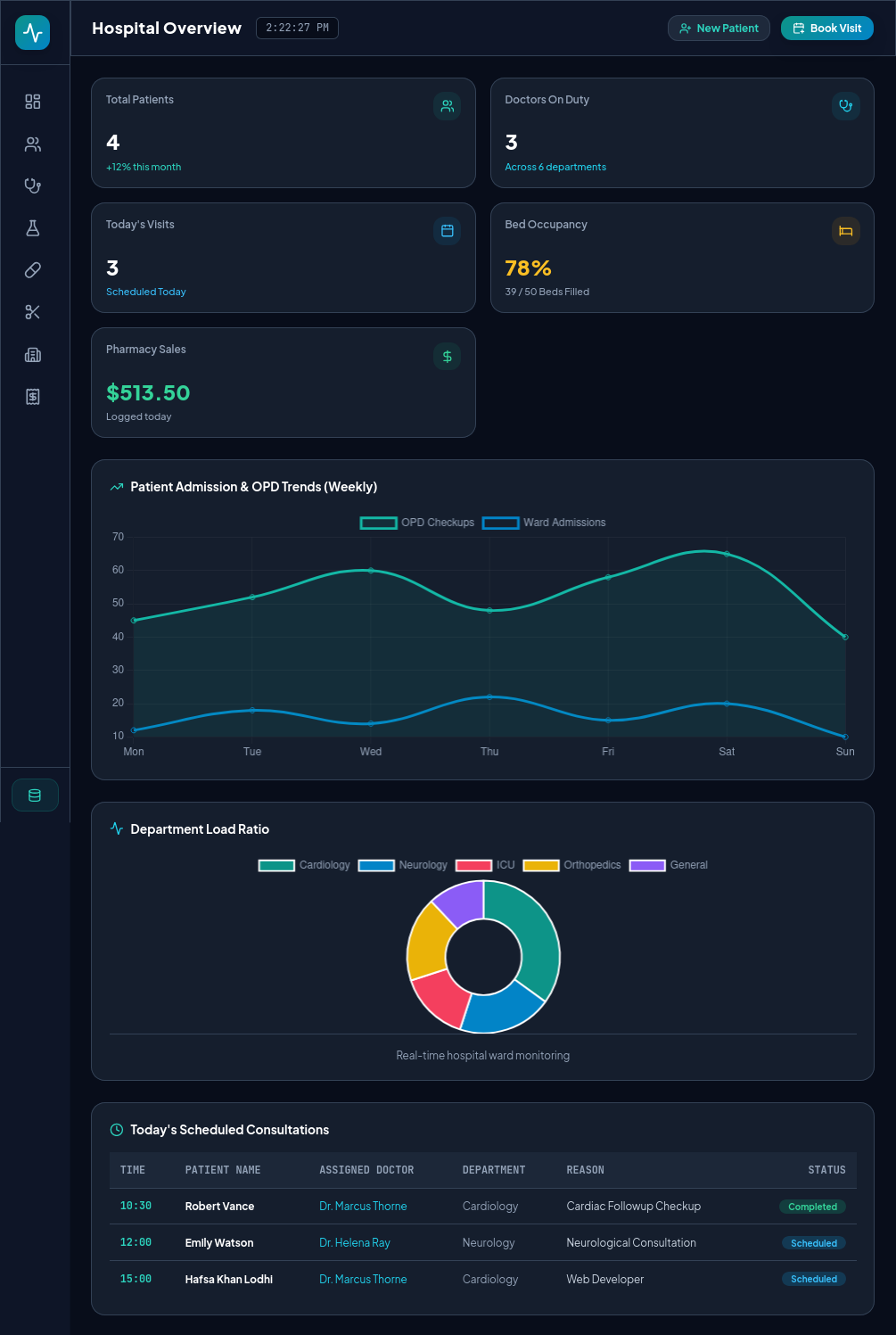The image size is (896, 1335).
Task: Toggle Ward Admissions series in chart legend
Action: tap(544, 523)
